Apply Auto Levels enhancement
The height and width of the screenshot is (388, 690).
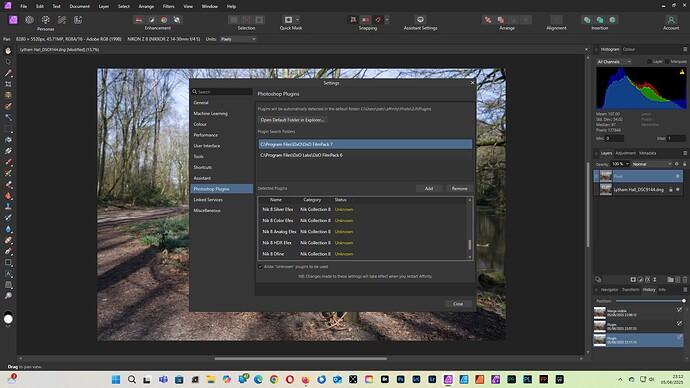click(139, 20)
